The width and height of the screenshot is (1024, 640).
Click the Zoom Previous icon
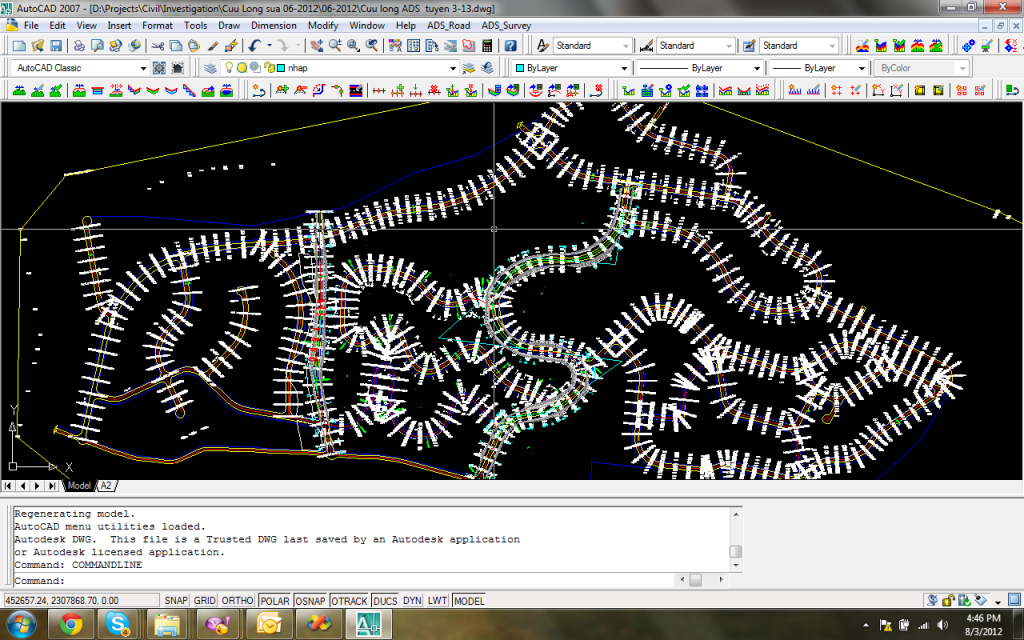point(372,46)
